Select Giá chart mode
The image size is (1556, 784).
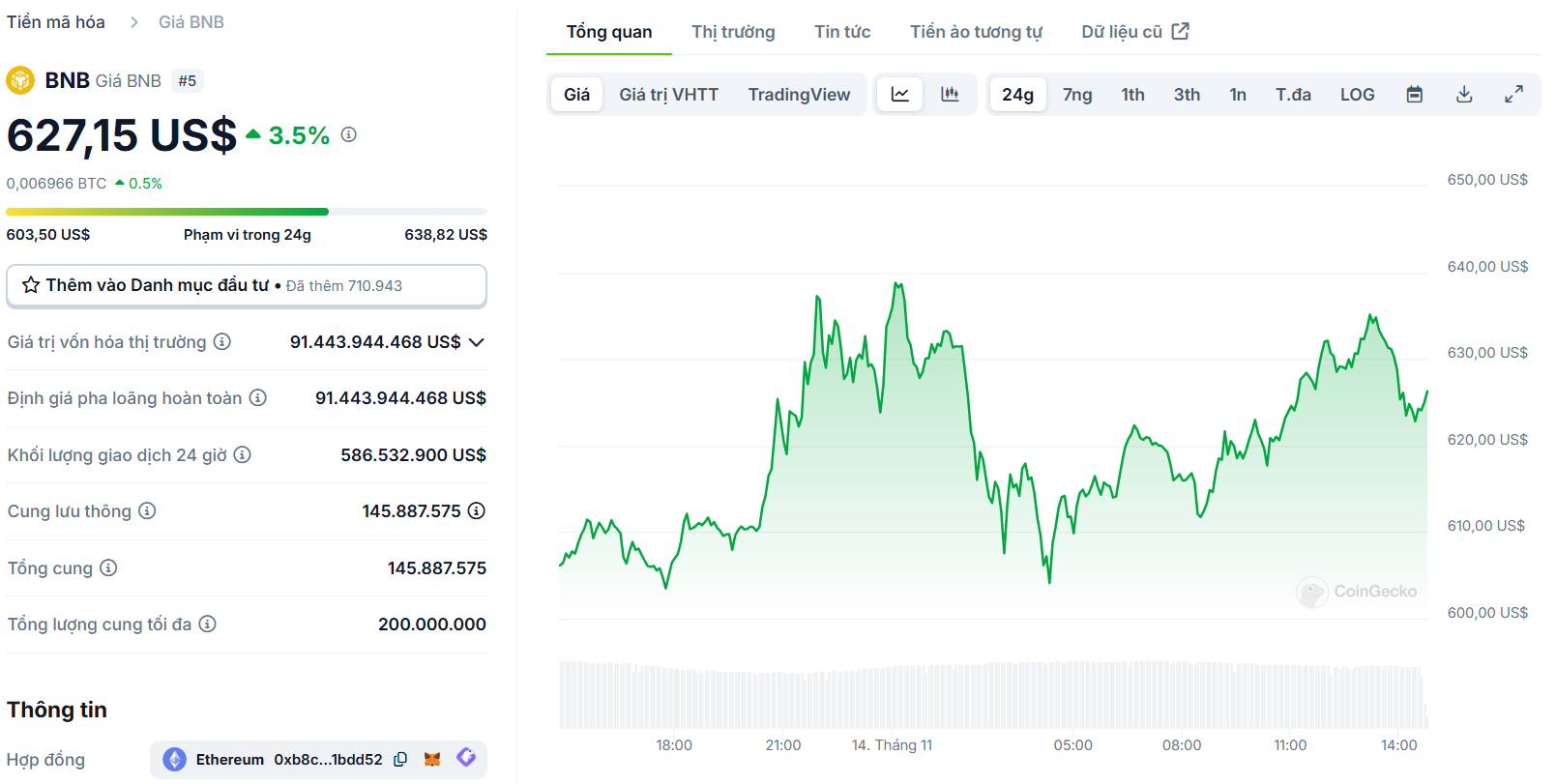[x=577, y=95]
